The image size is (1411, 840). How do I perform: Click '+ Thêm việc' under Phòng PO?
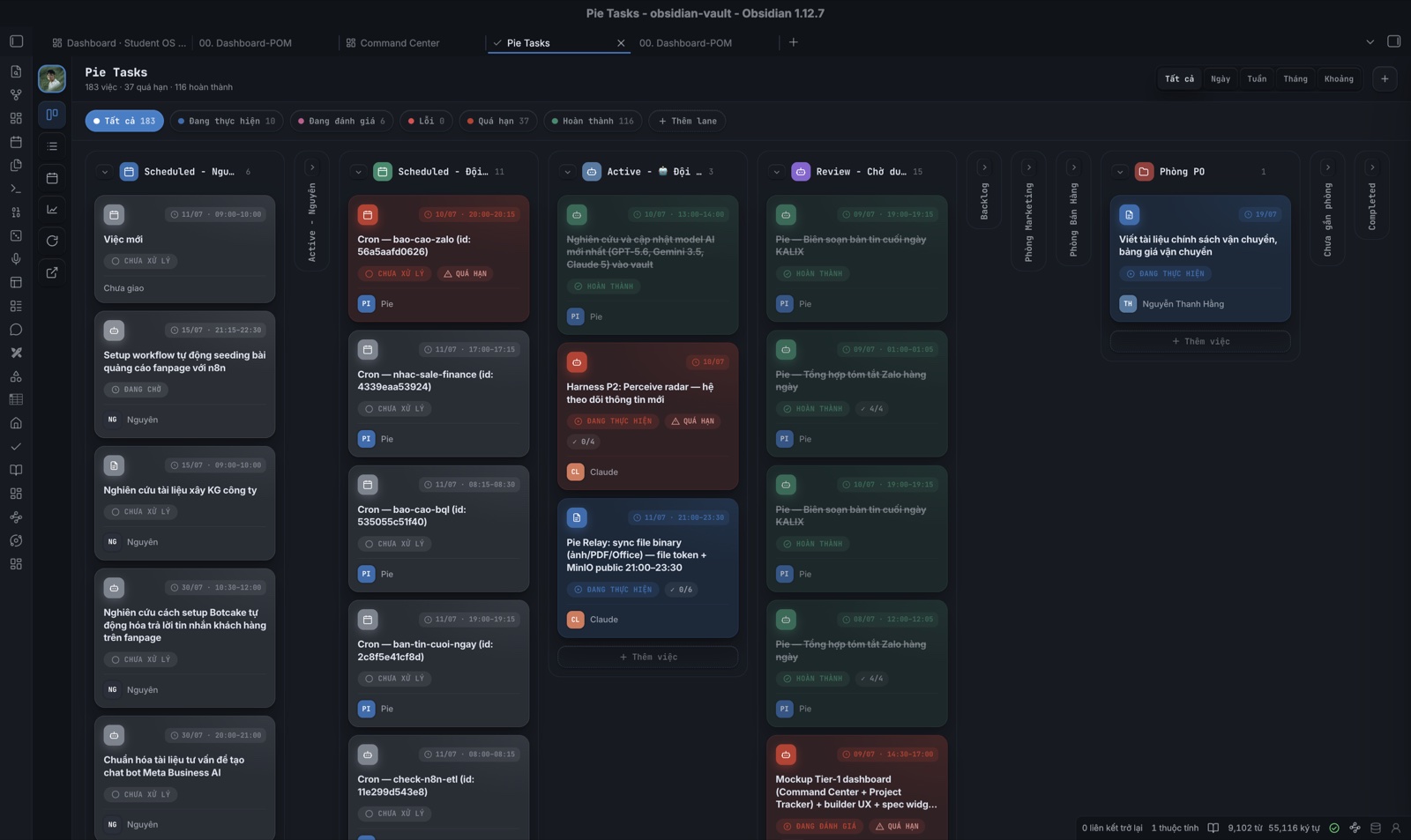click(x=1200, y=341)
